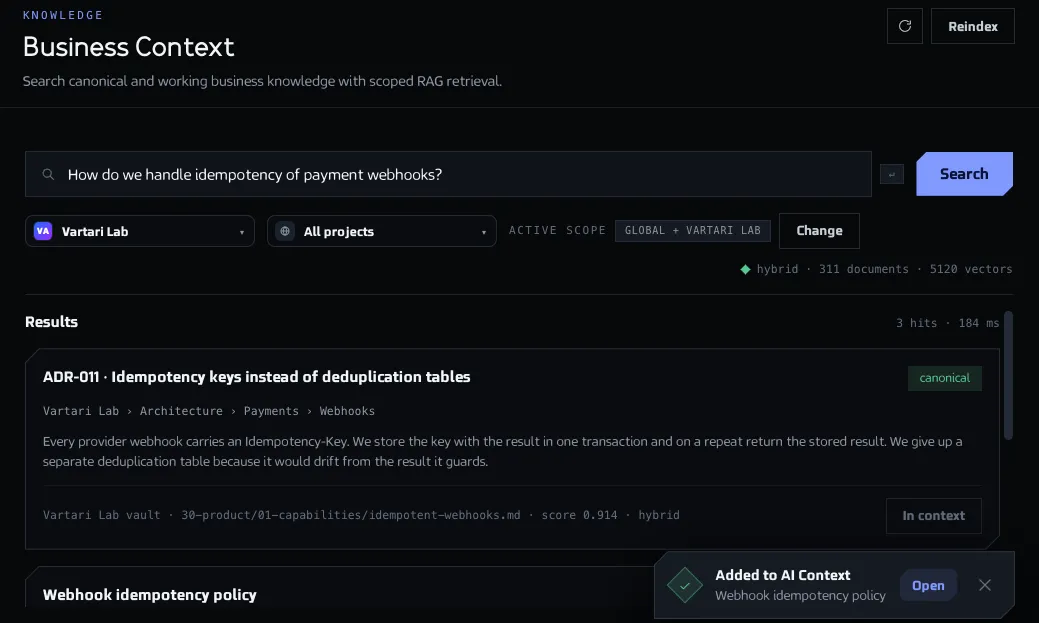Click the Vartari Lab breadcrumb root
1039x623 pixels.
tap(81, 411)
